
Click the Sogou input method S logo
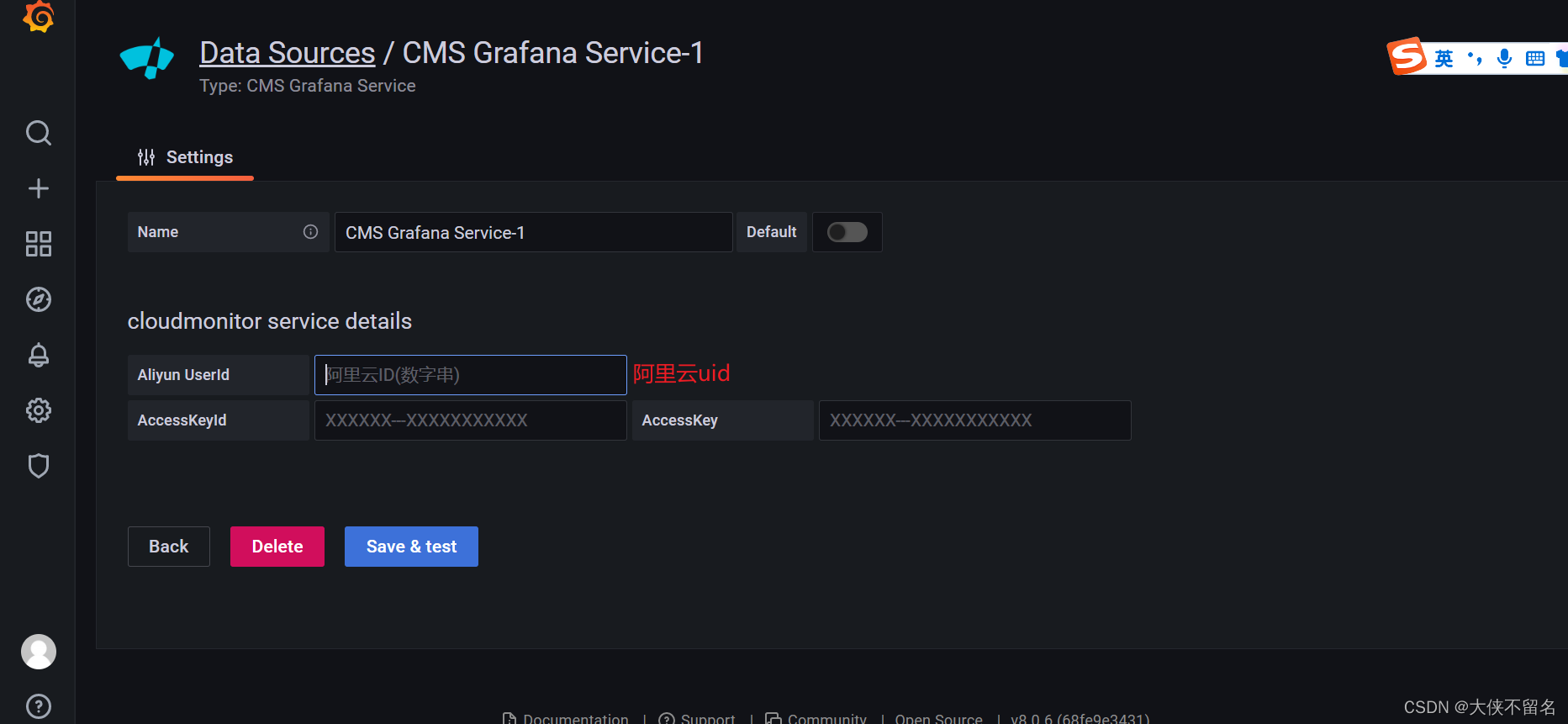click(1407, 56)
